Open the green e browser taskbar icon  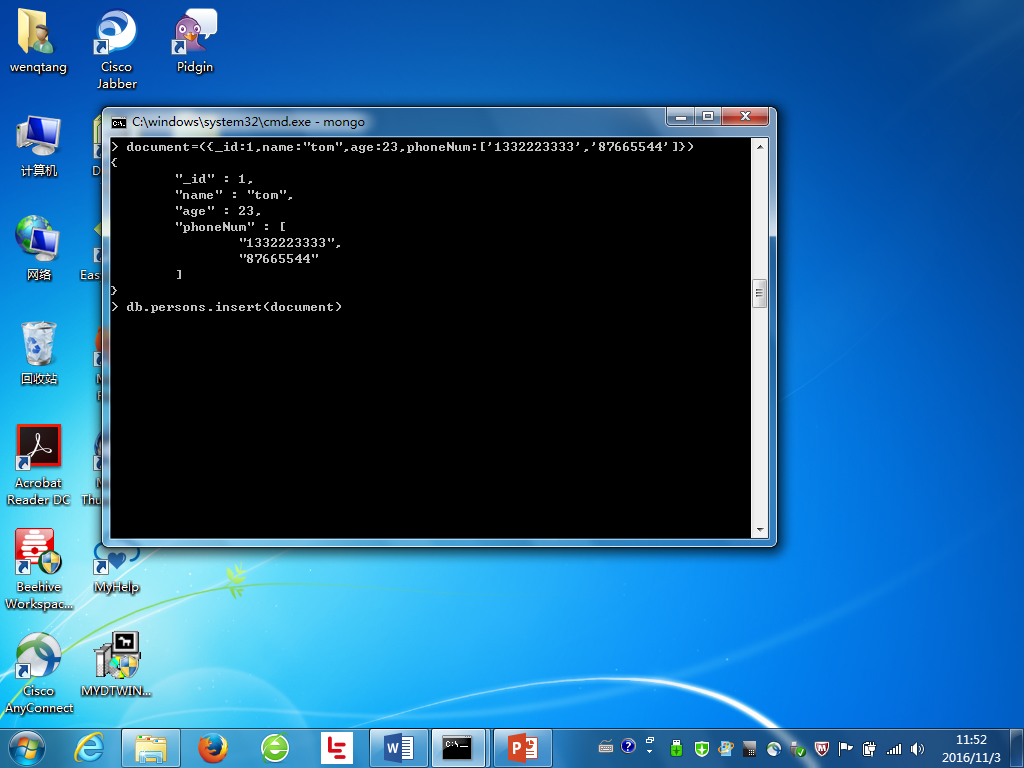click(x=275, y=748)
